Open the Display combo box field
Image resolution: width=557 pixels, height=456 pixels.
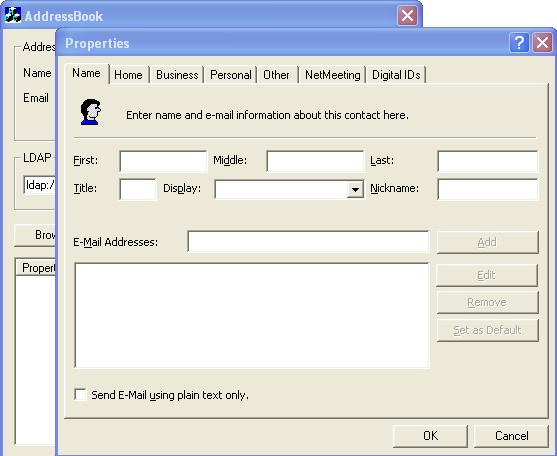[289, 189]
